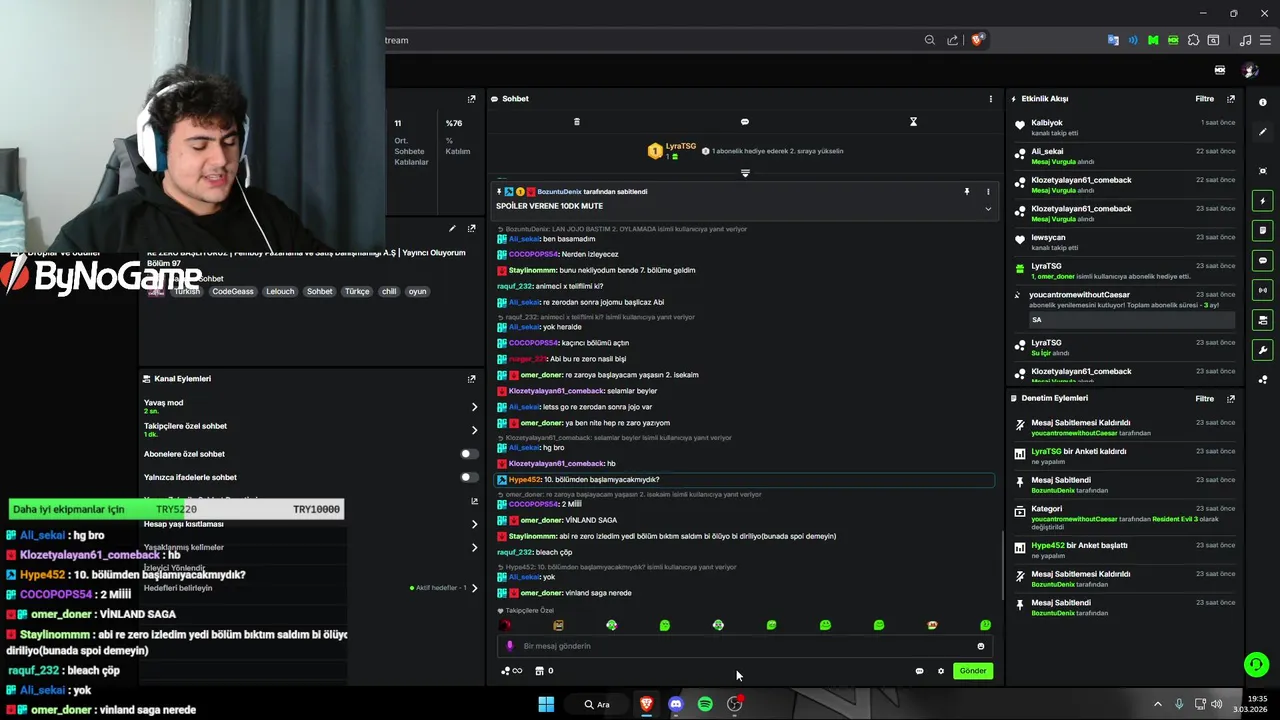The image size is (1280, 720).
Task: Expand the pinned message with the chevron
Action: pos(988,208)
